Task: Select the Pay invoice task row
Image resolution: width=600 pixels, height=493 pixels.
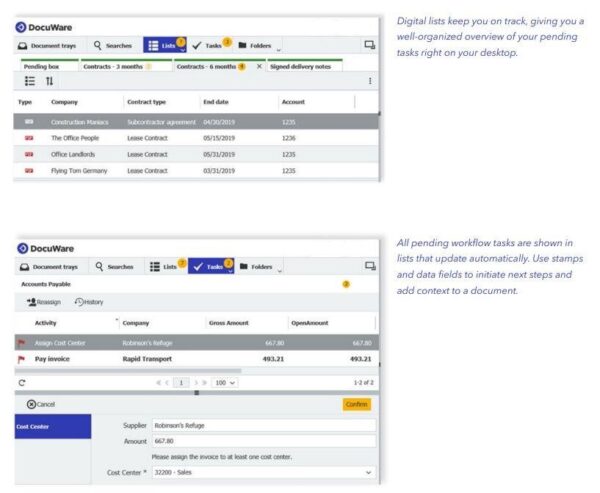Action: (197, 359)
